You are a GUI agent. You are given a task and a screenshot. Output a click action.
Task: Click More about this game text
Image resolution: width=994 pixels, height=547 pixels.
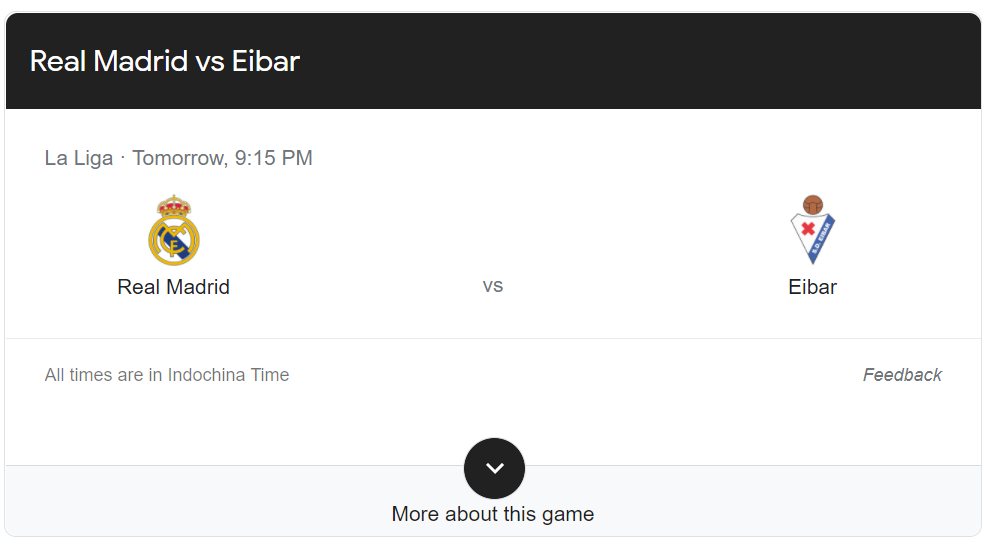(x=493, y=514)
